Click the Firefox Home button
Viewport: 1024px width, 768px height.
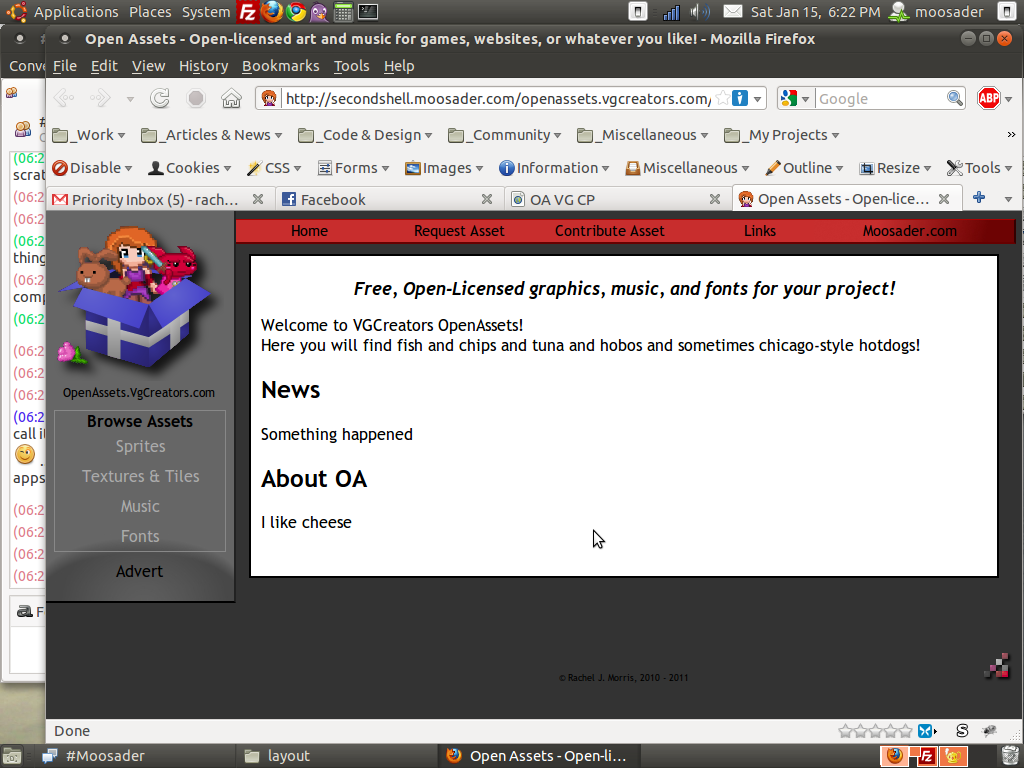pyautogui.click(x=231, y=99)
